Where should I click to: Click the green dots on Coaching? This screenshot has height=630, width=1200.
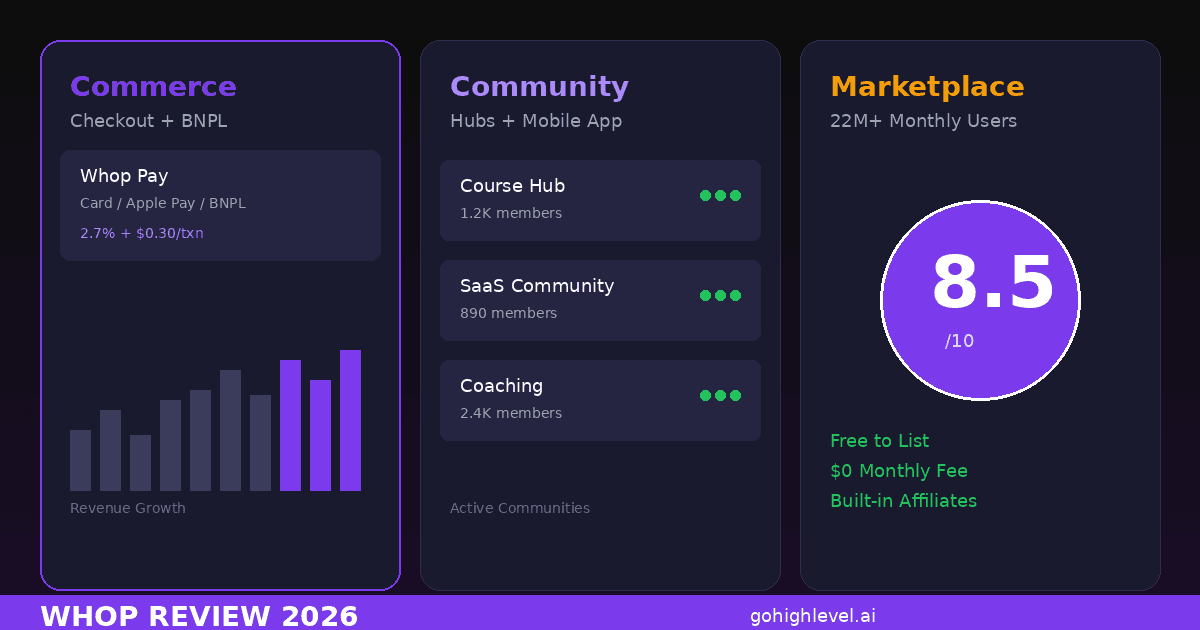point(720,395)
